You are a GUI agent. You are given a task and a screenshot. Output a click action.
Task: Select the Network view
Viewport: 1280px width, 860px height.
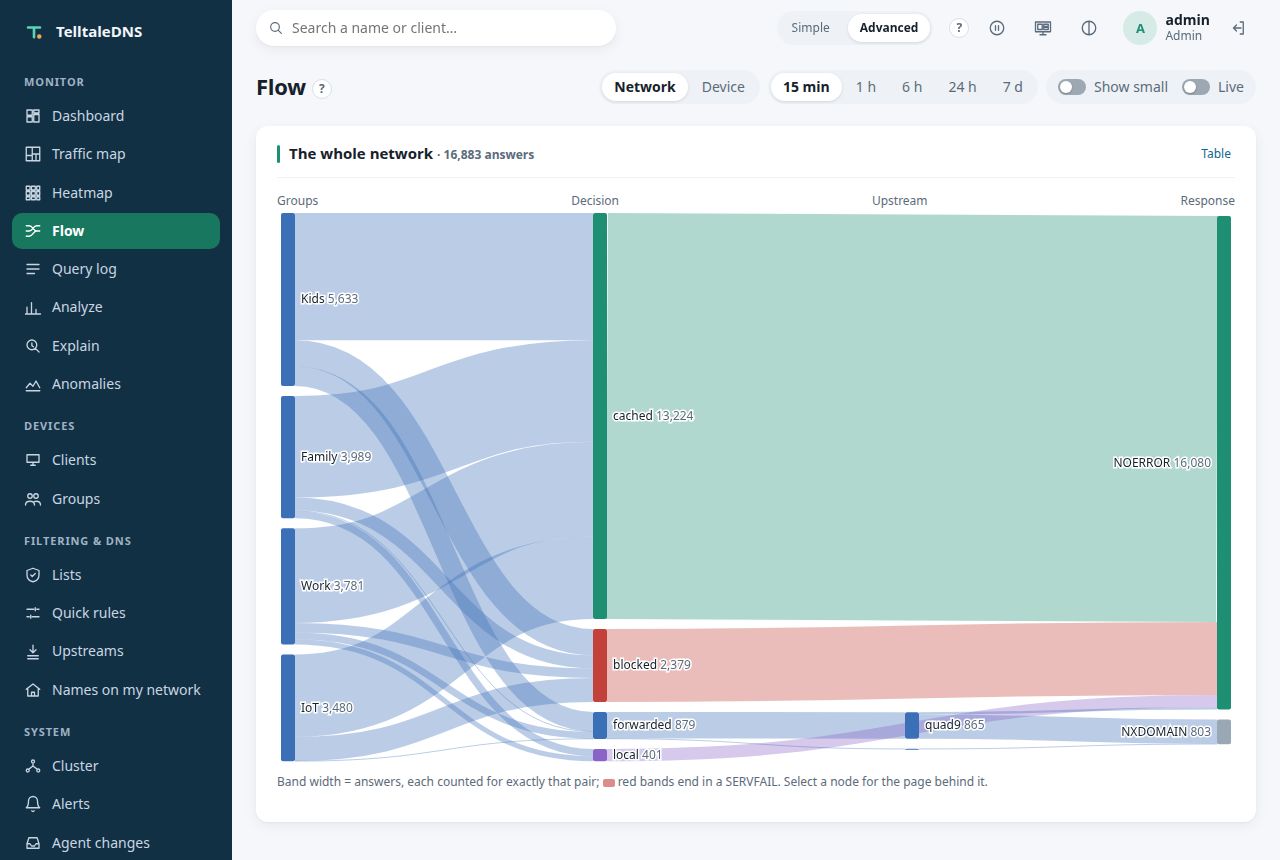coord(645,87)
